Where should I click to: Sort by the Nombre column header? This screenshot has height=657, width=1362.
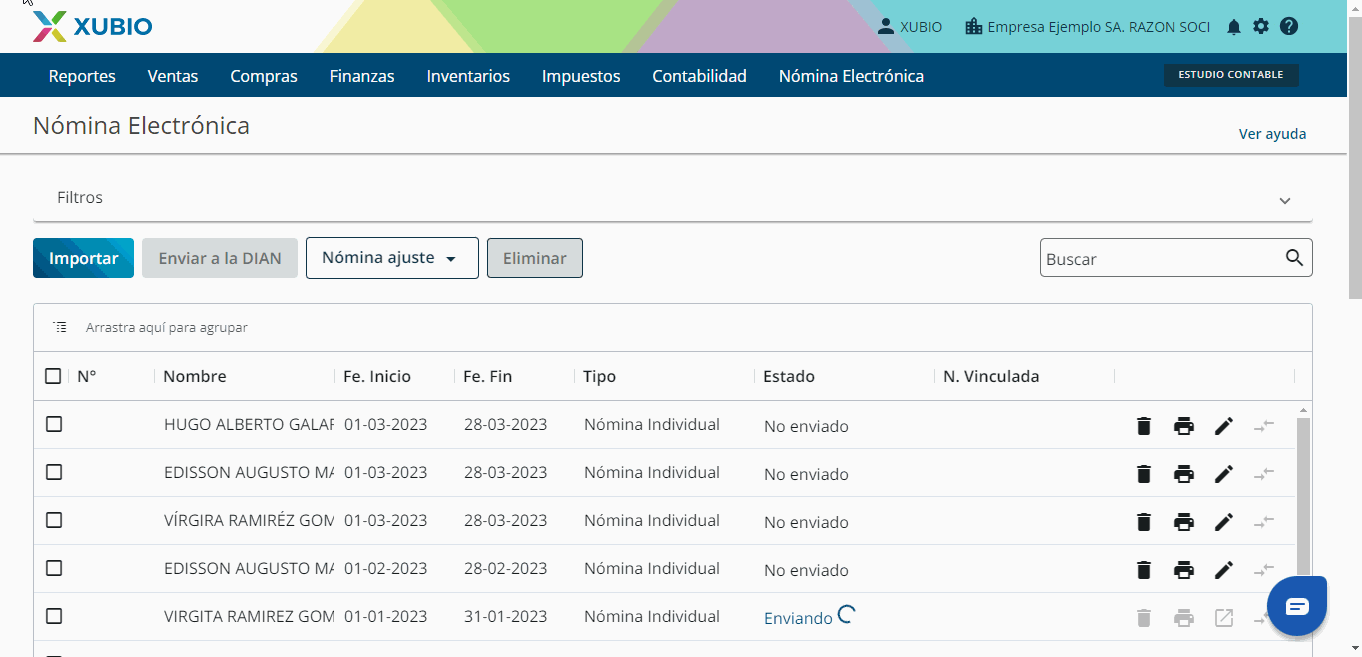195,376
